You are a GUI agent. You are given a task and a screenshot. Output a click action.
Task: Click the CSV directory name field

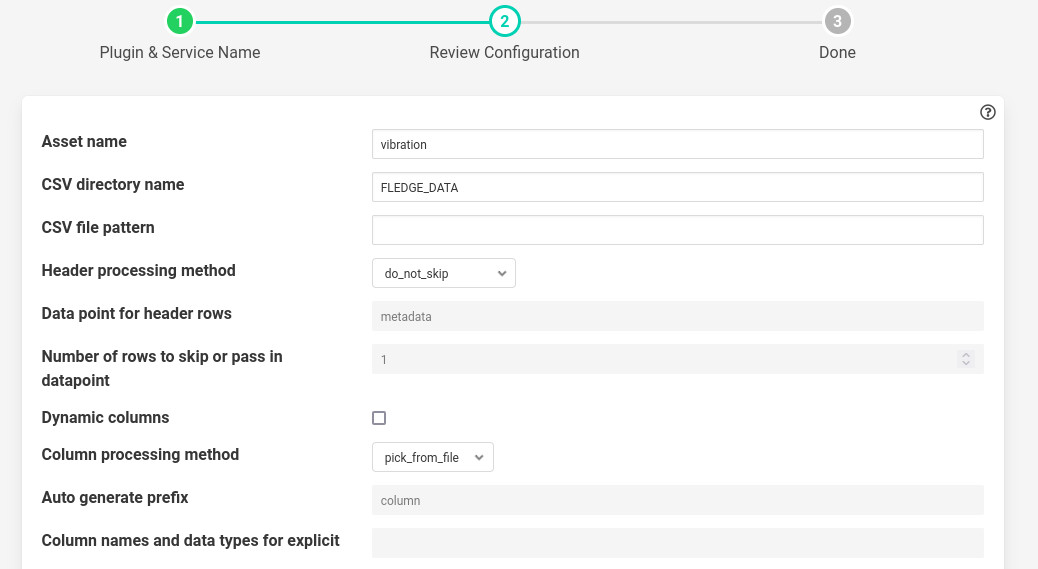tap(677, 187)
